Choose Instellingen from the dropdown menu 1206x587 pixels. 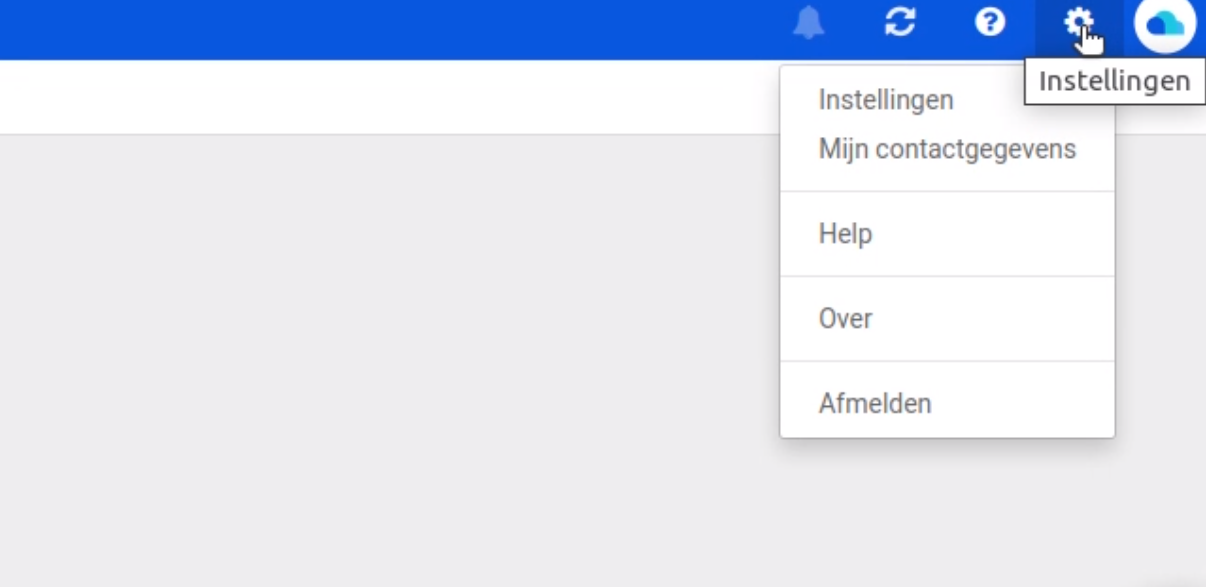[884, 100]
